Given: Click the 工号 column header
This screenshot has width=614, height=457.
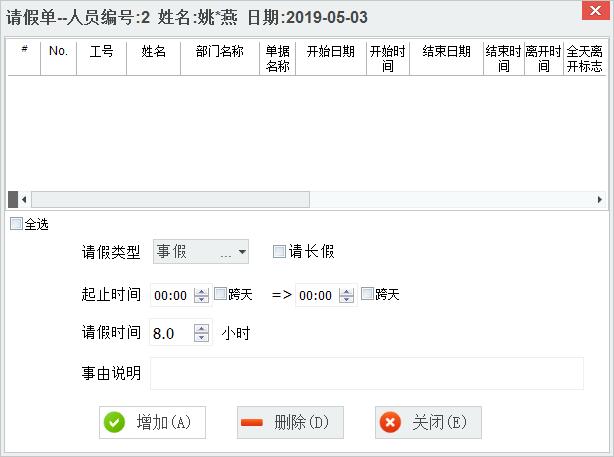Looking at the screenshot, I should click(x=101, y=58).
